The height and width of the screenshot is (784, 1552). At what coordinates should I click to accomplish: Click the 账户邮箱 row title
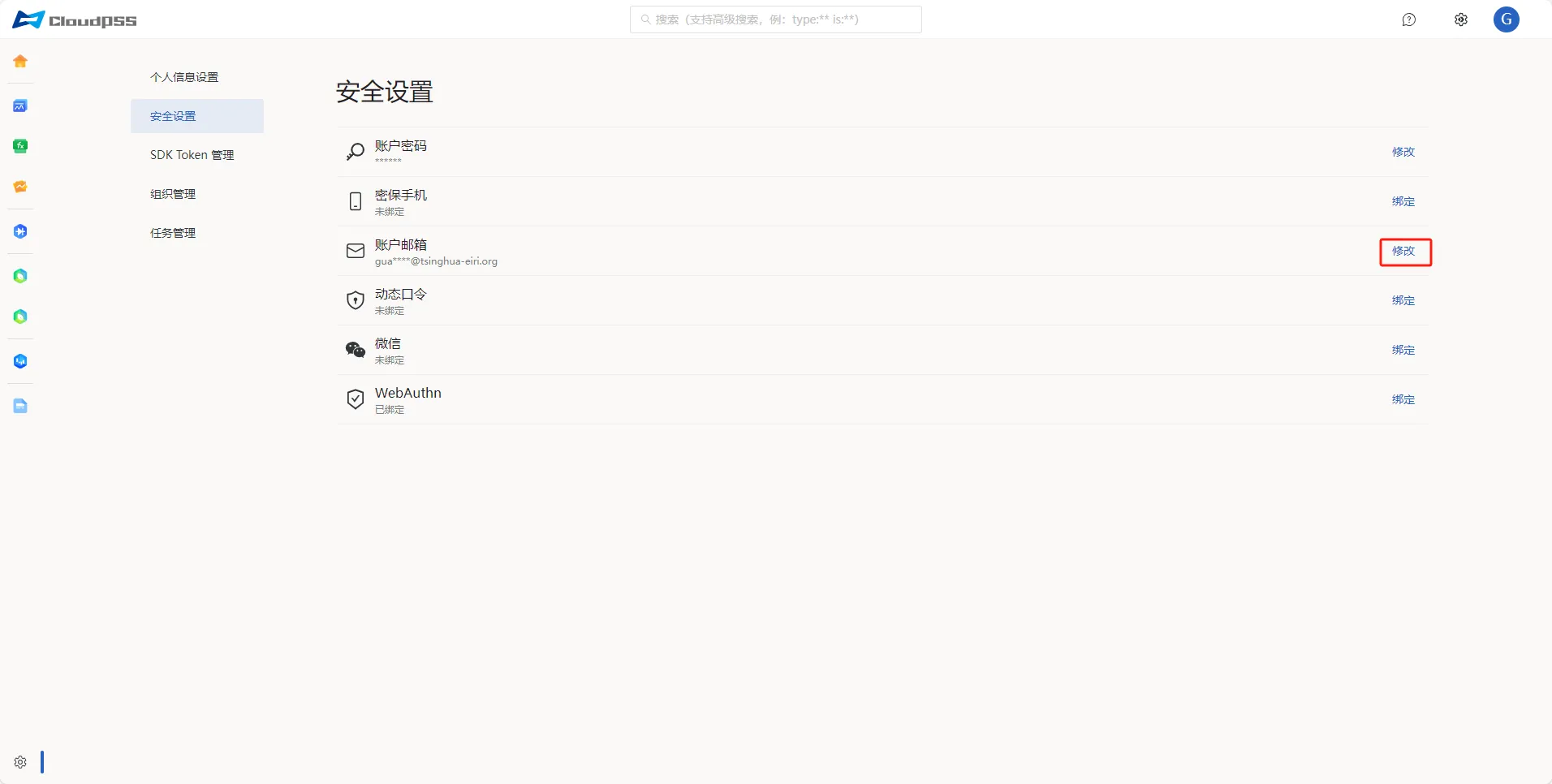click(401, 245)
